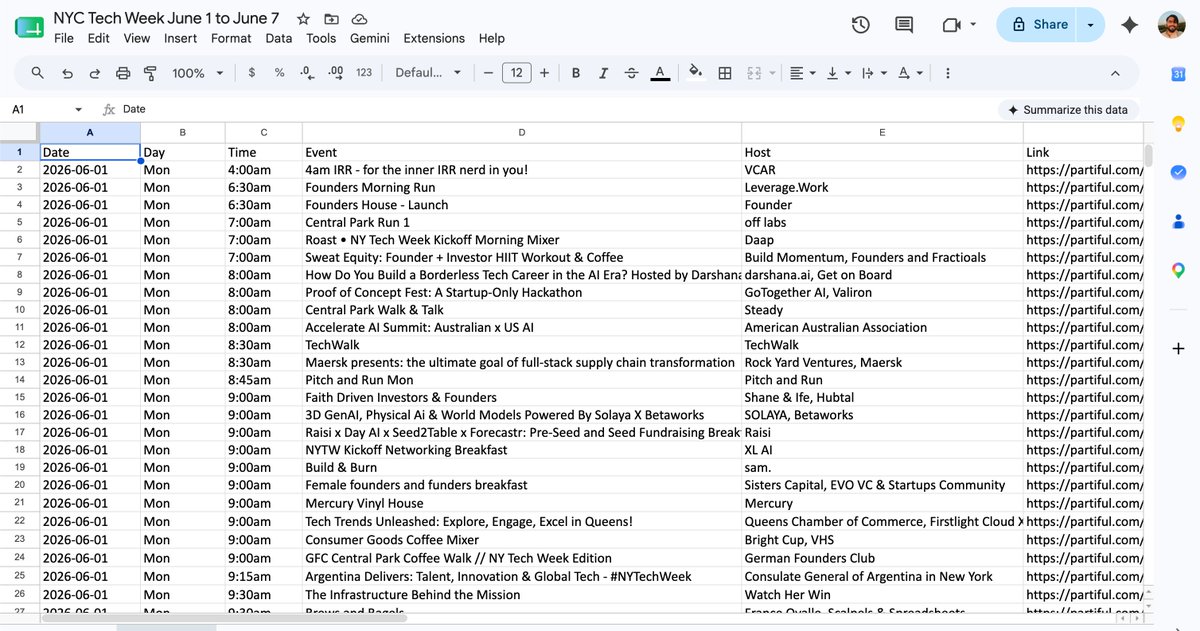This screenshot has width=1200, height=631.
Task: Star this spreadsheet
Action: (x=304, y=19)
